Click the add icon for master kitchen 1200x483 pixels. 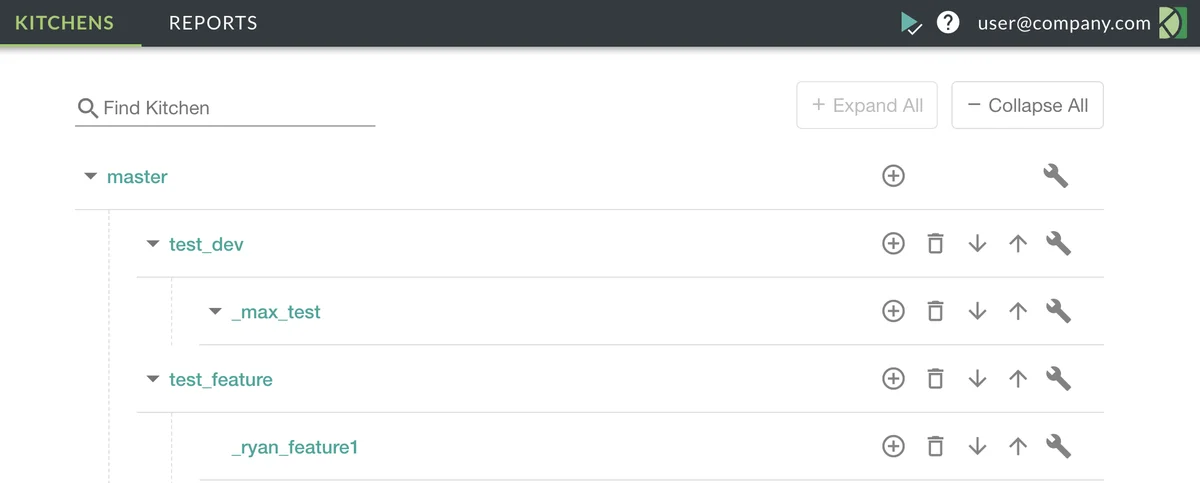(893, 176)
